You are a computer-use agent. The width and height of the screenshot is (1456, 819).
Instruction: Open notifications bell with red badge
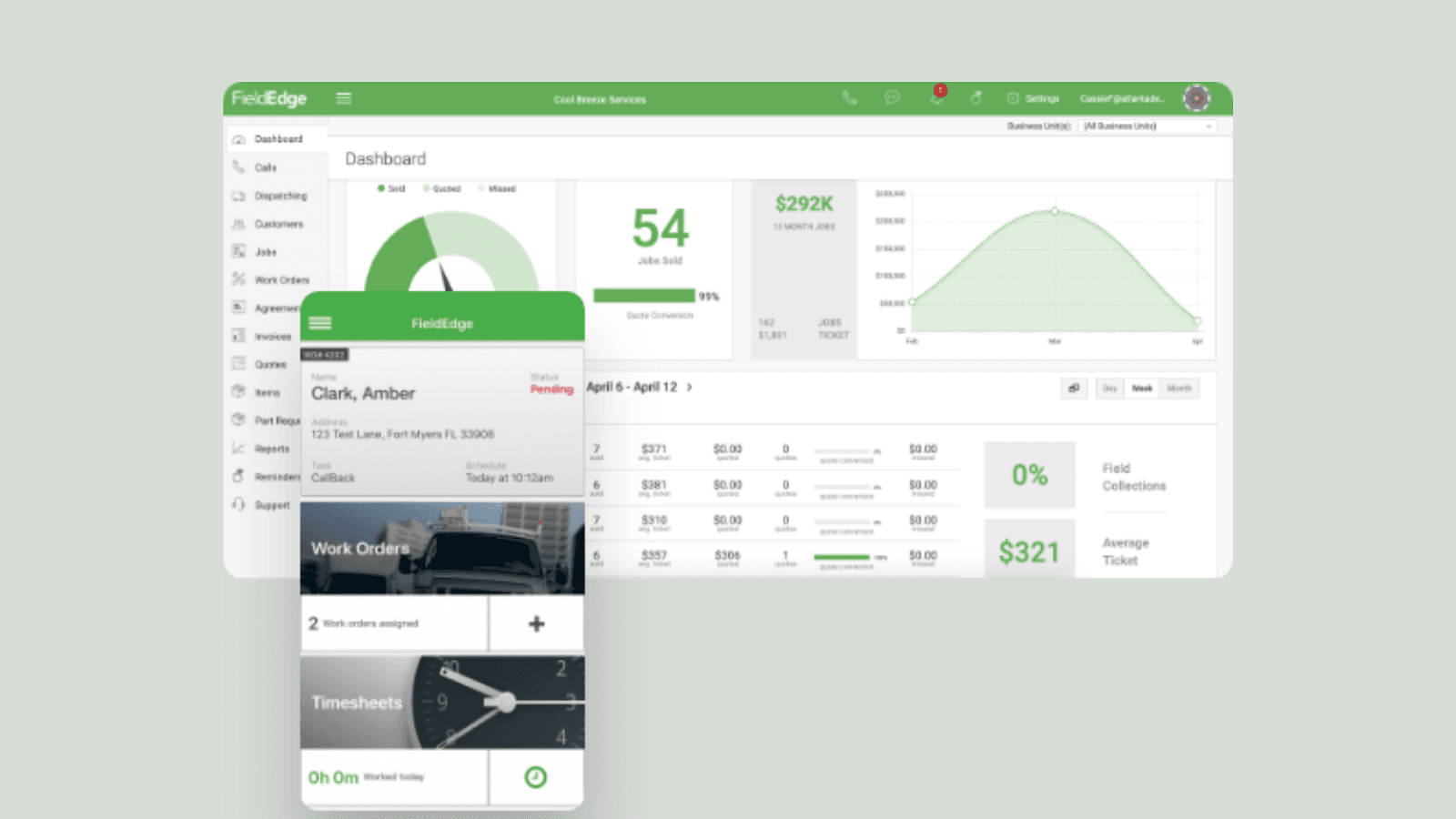[937, 96]
